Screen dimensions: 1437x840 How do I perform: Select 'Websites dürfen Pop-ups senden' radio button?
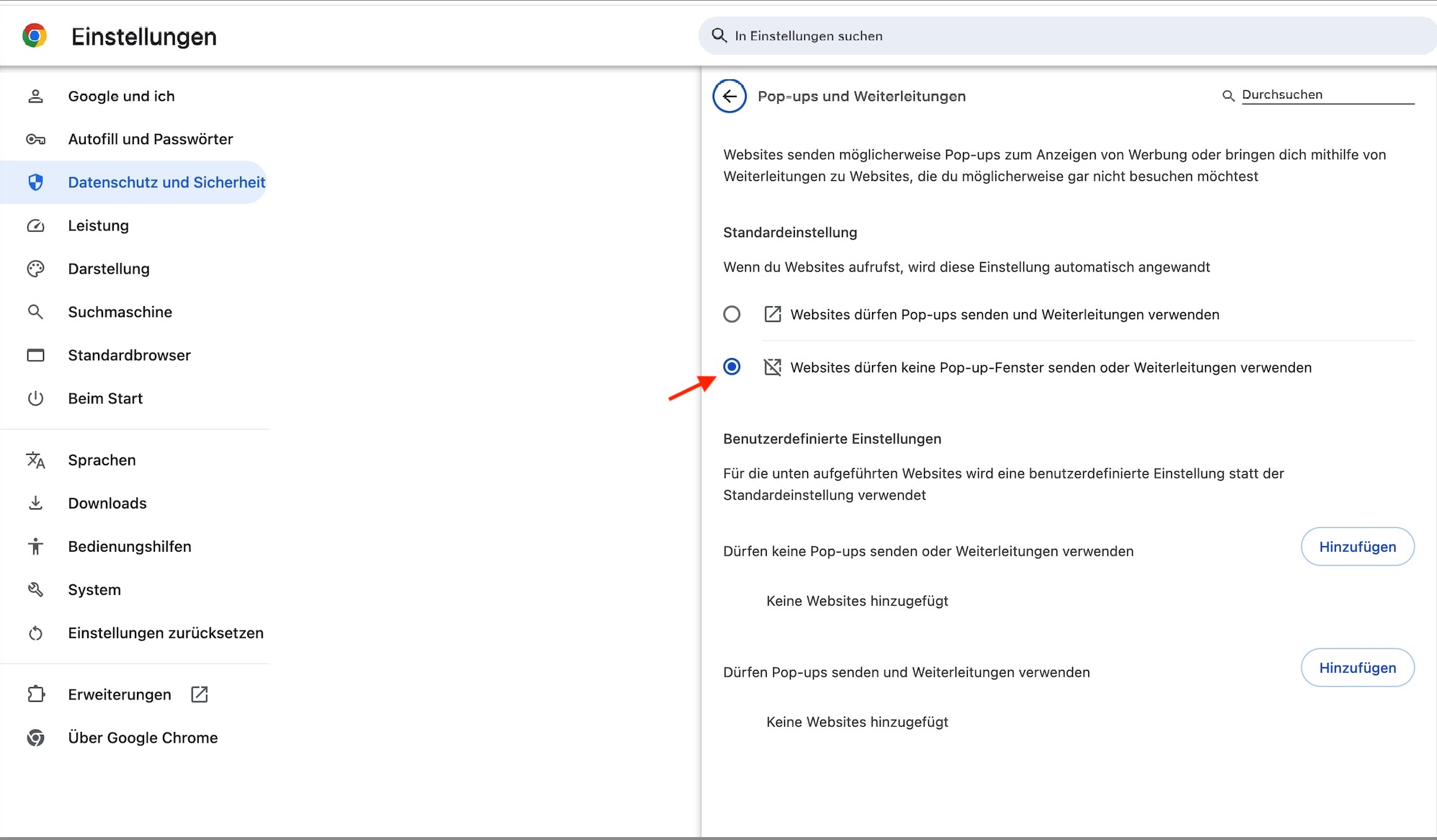[x=732, y=314]
